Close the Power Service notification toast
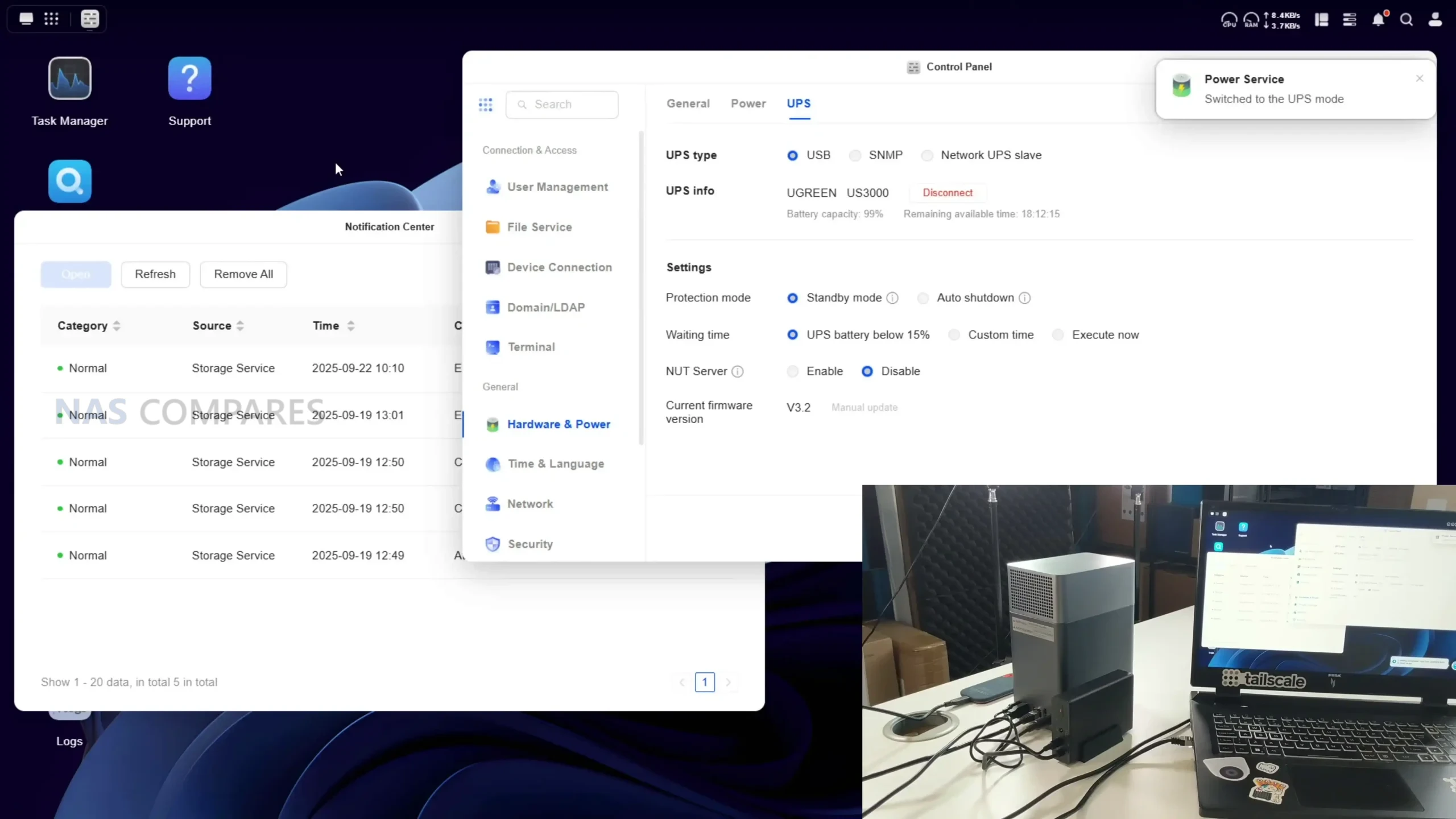The image size is (1456, 819). [1420, 78]
